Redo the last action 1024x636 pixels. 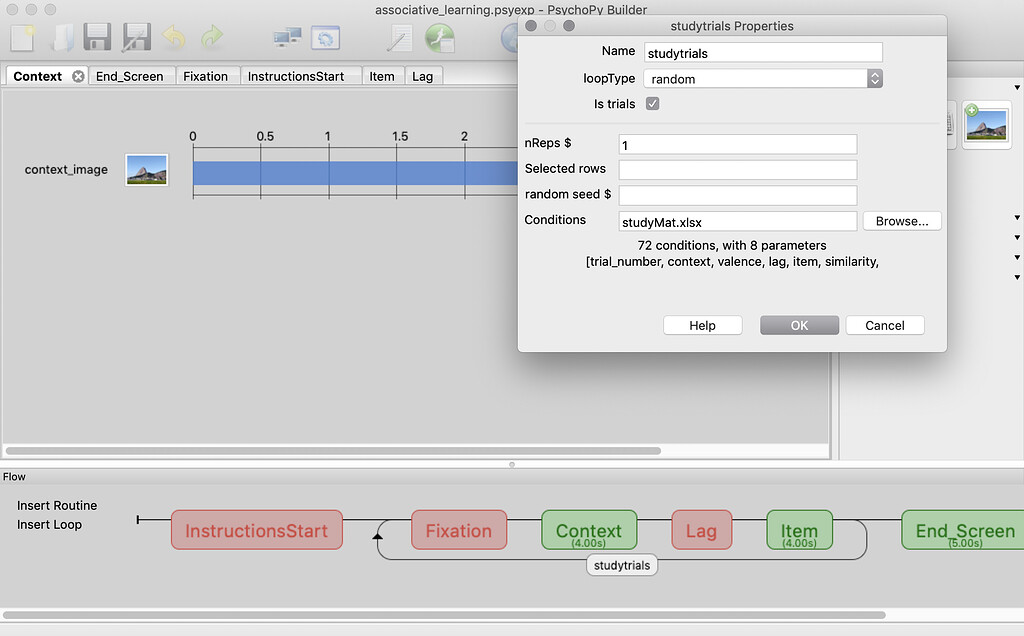211,37
